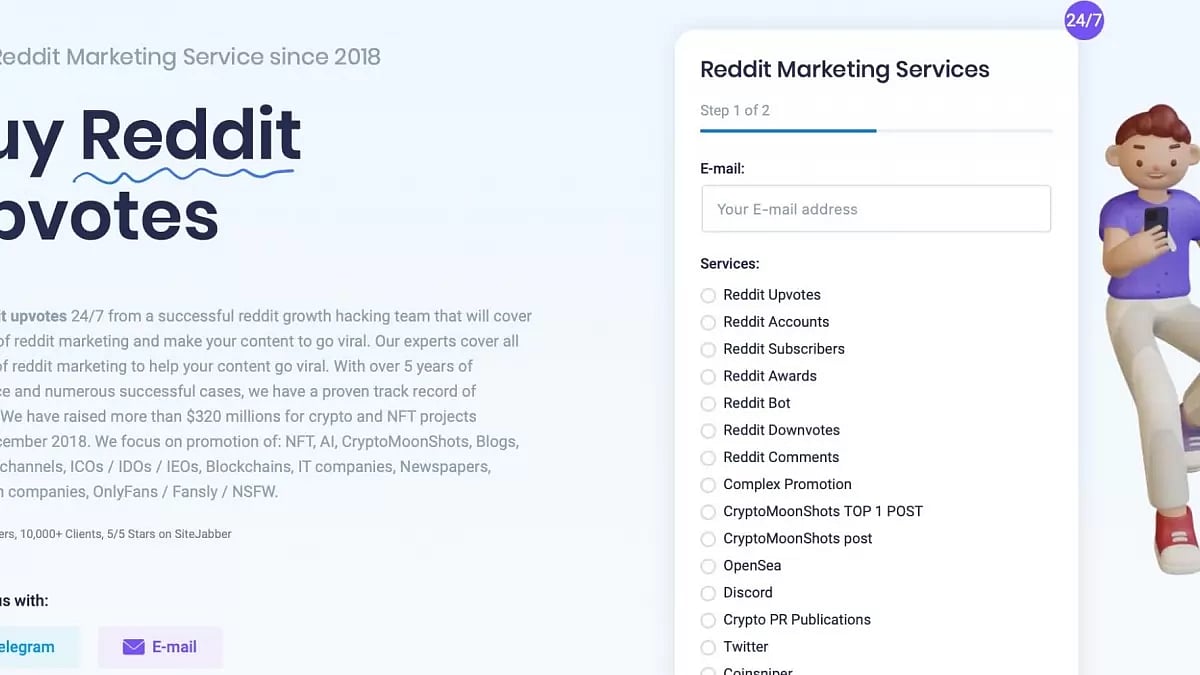This screenshot has height=675, width=1200.
Task: Pick the Discord radio option
Action: [x=708, y=592]
